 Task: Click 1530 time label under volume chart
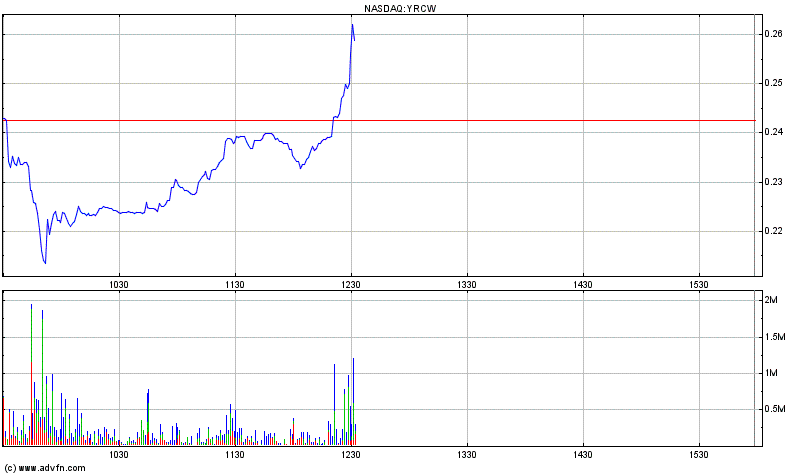(698, 455)
